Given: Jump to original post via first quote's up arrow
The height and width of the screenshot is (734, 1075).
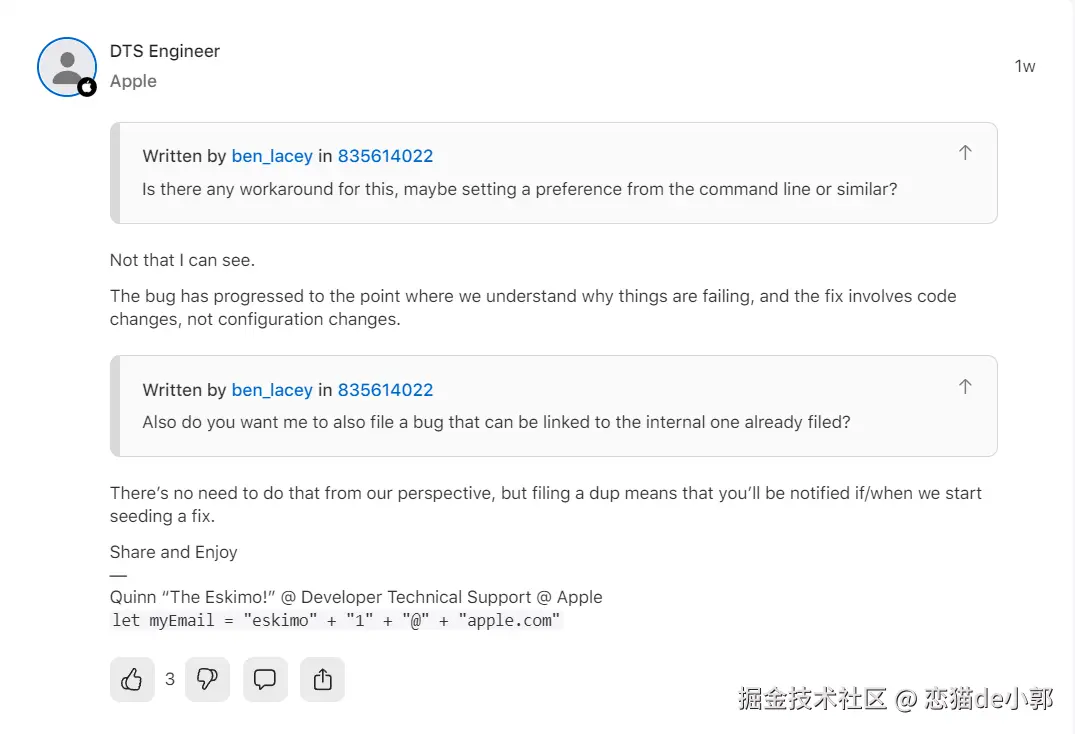Looking at the screenshot, I should (965, 153).
